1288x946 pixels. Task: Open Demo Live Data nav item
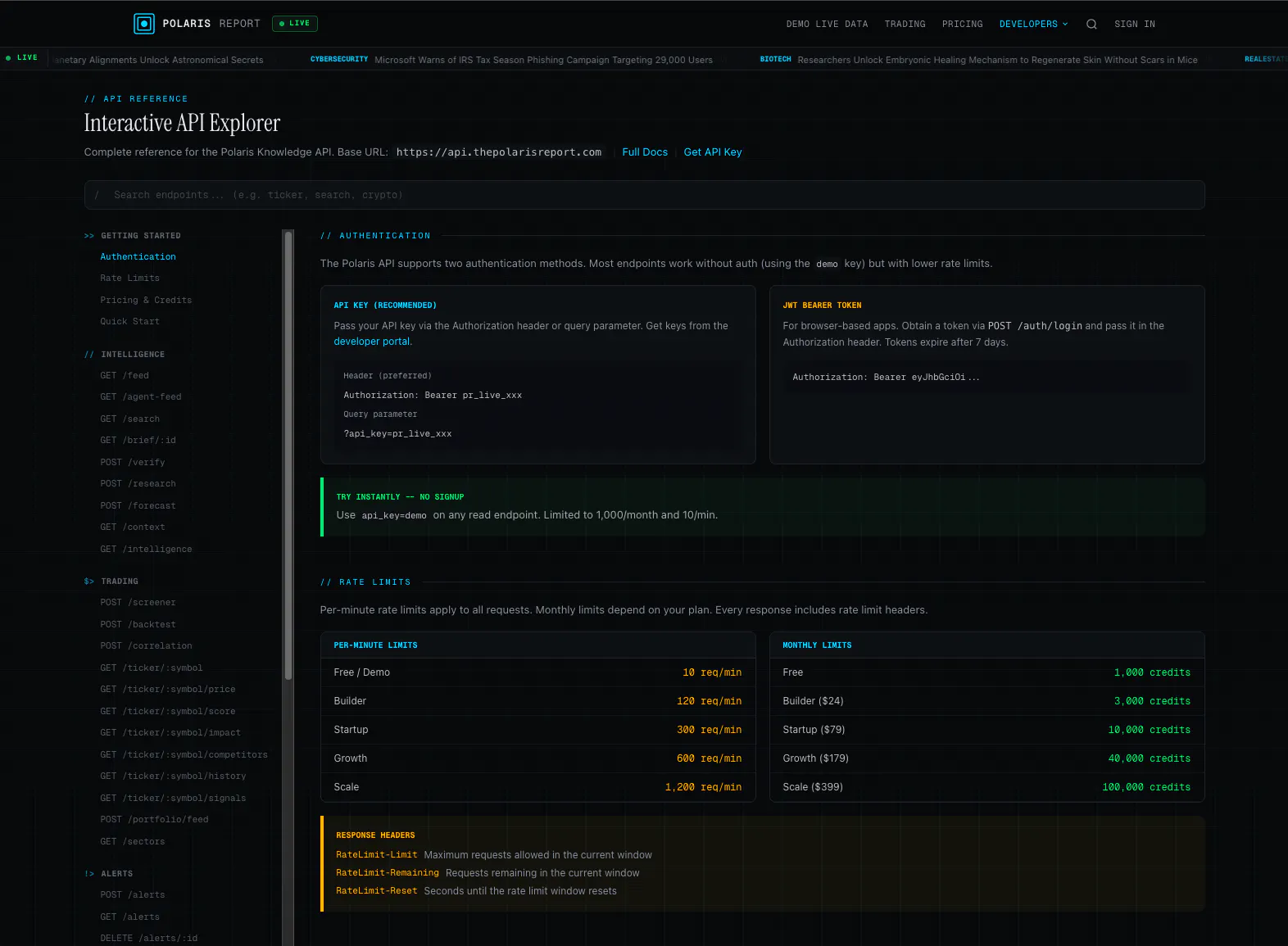[827, 24]
